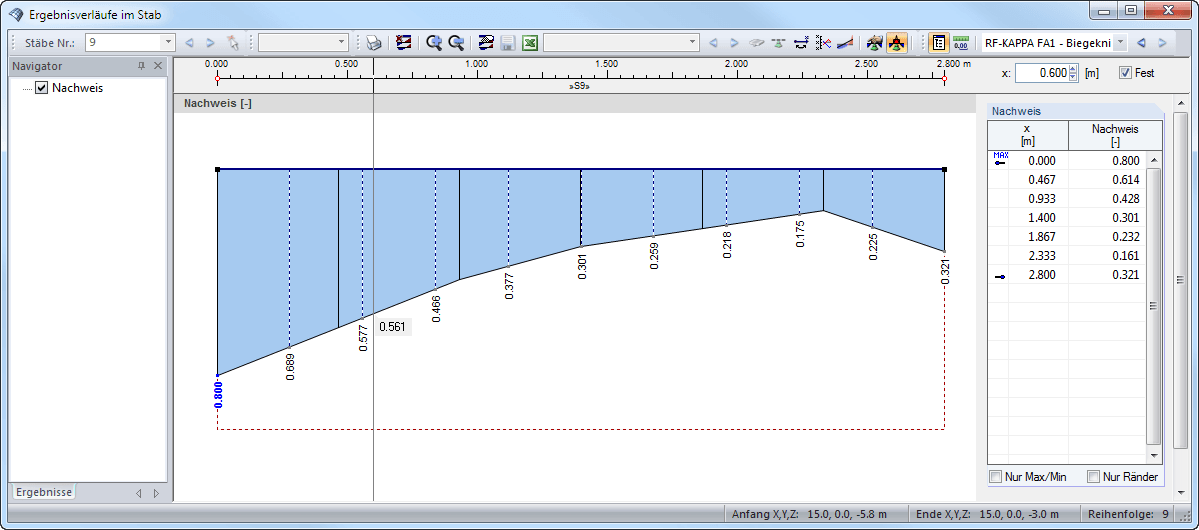Click the 0.175 minimum value label on the diagram
Viewport: 1199px width, 530px height.
tap(800, 234)
